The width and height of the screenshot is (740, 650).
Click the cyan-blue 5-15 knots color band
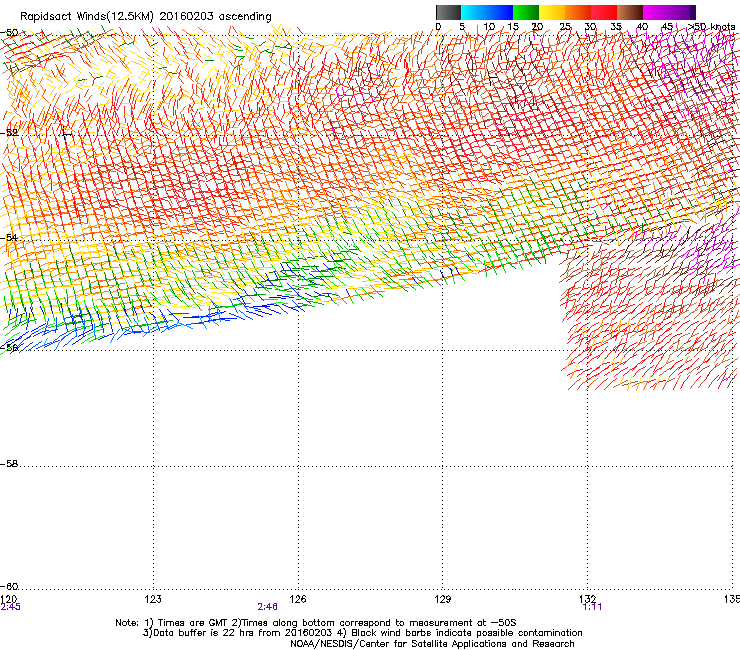click(x=487, y=12)
